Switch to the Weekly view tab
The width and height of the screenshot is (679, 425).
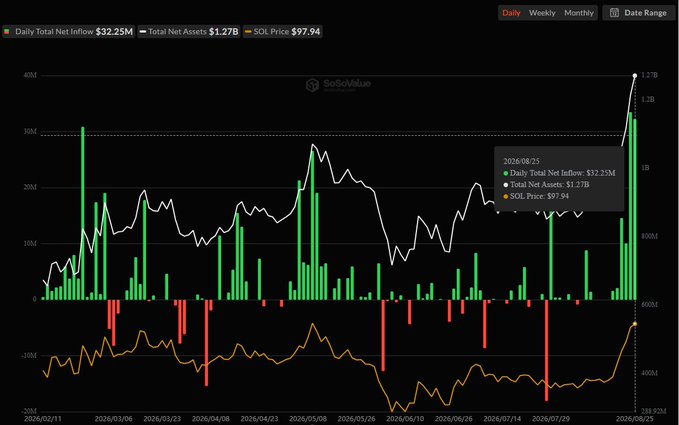[x=542, y=13]
